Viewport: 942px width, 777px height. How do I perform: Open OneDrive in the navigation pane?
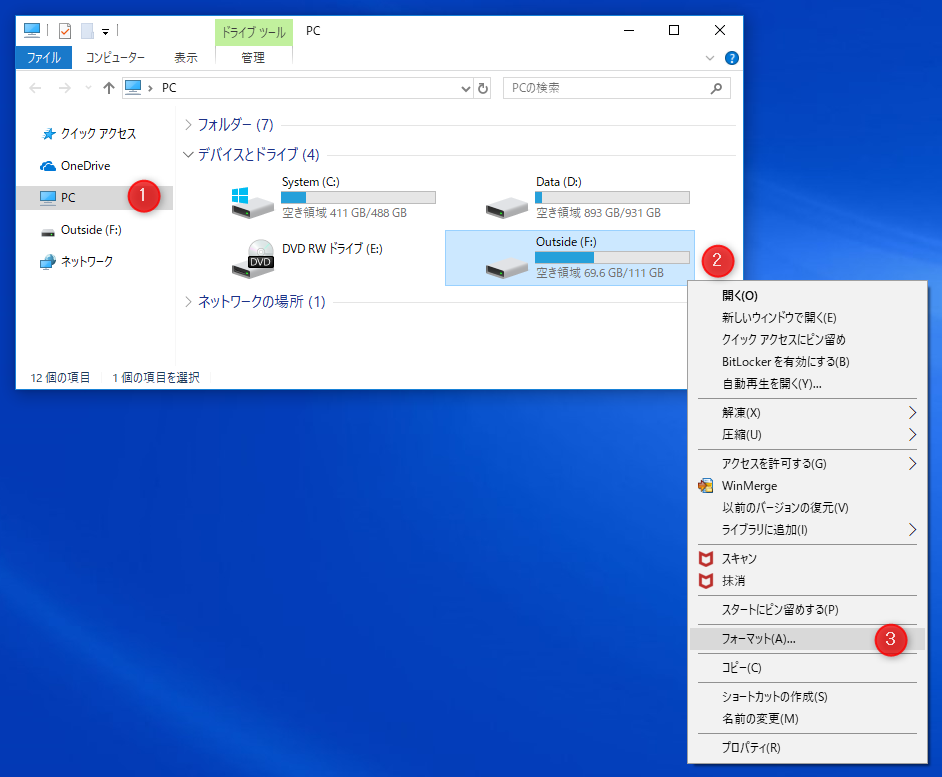85,166
